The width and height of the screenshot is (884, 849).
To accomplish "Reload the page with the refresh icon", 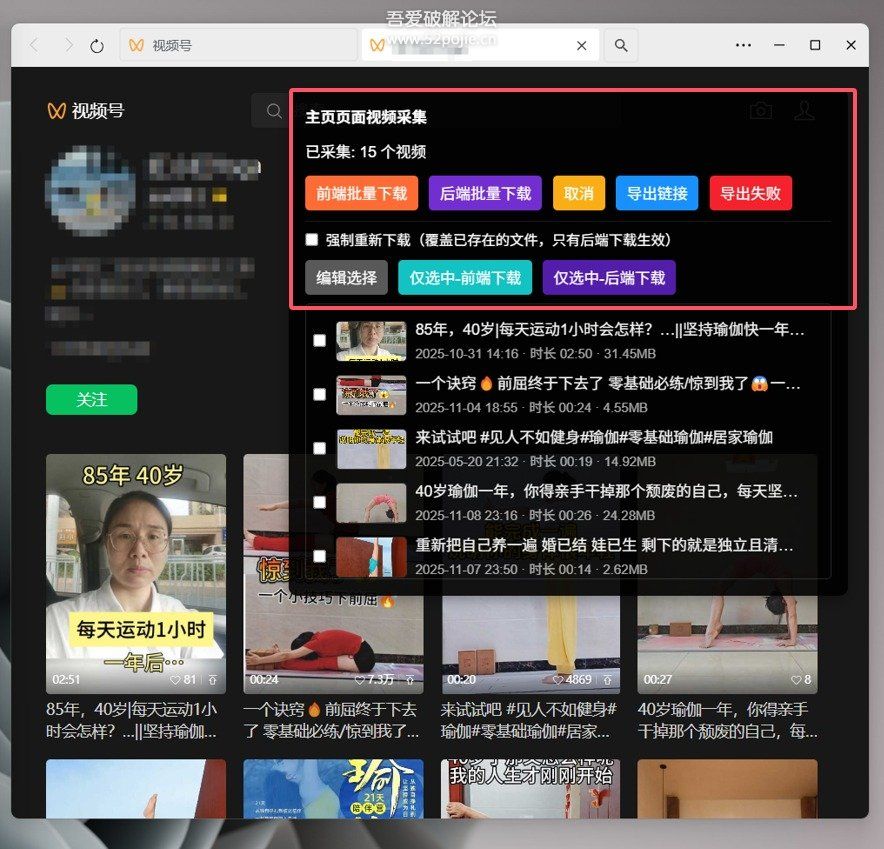I will pyautogui.click(x=95, y=45).
